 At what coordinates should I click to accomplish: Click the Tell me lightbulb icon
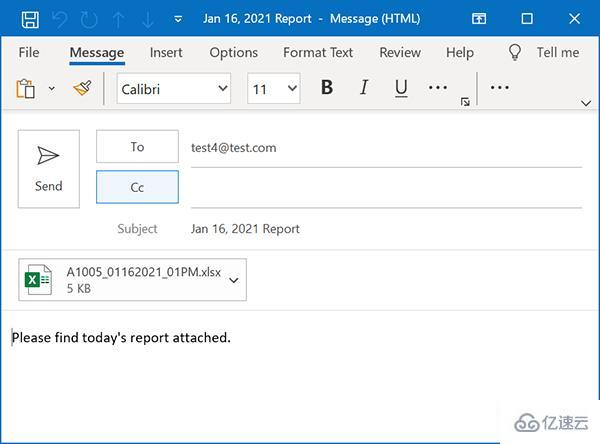pyautogui.click(x=515, y=52)
